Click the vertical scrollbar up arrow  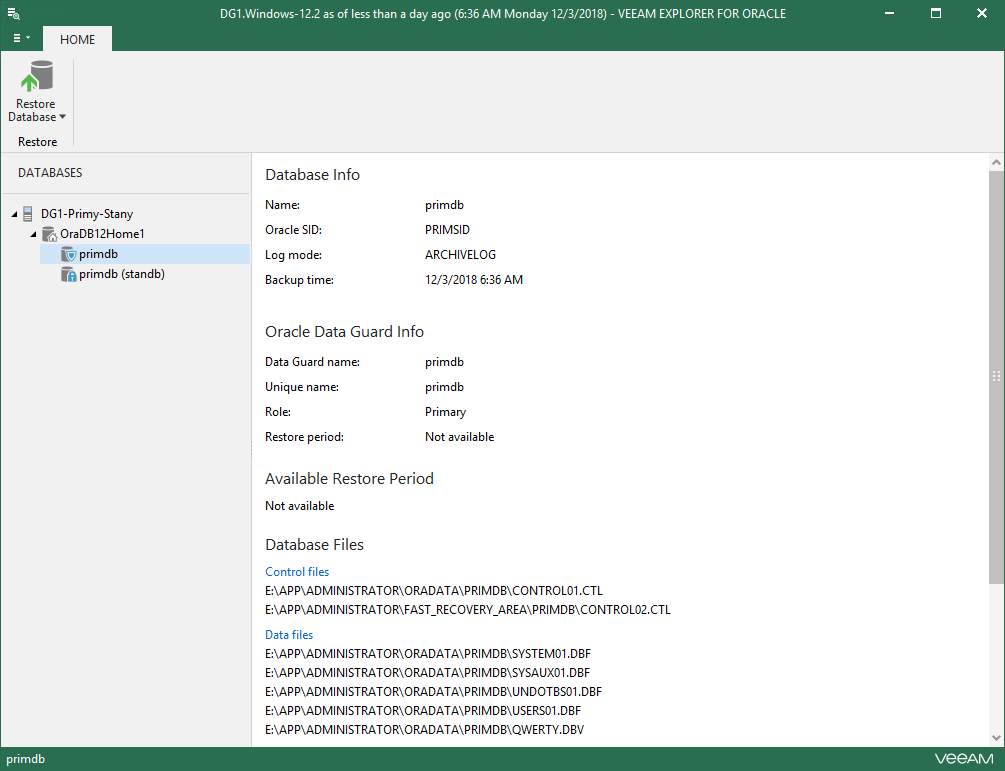click(996, 162)
